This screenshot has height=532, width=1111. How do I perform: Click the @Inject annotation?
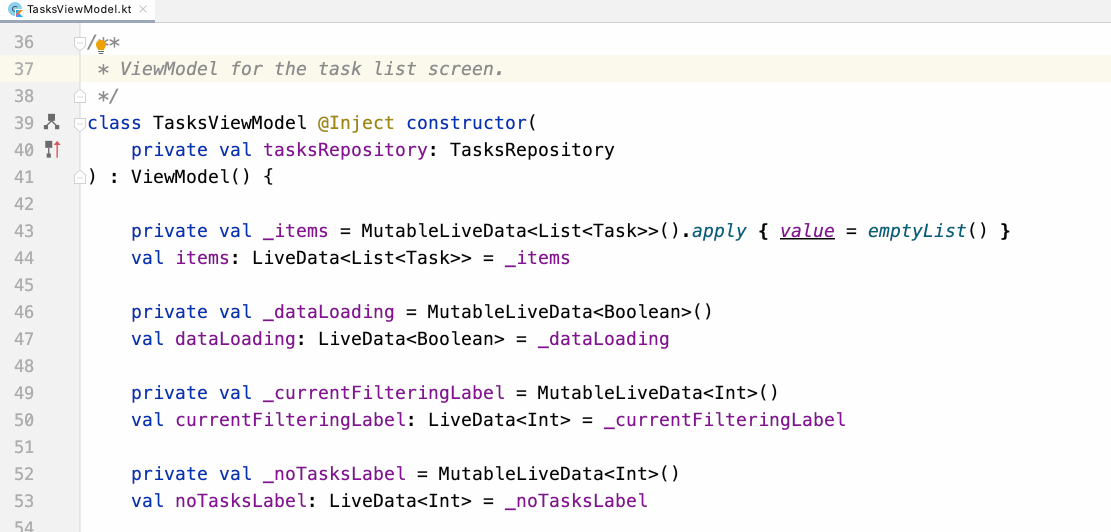tap(356, 123)
